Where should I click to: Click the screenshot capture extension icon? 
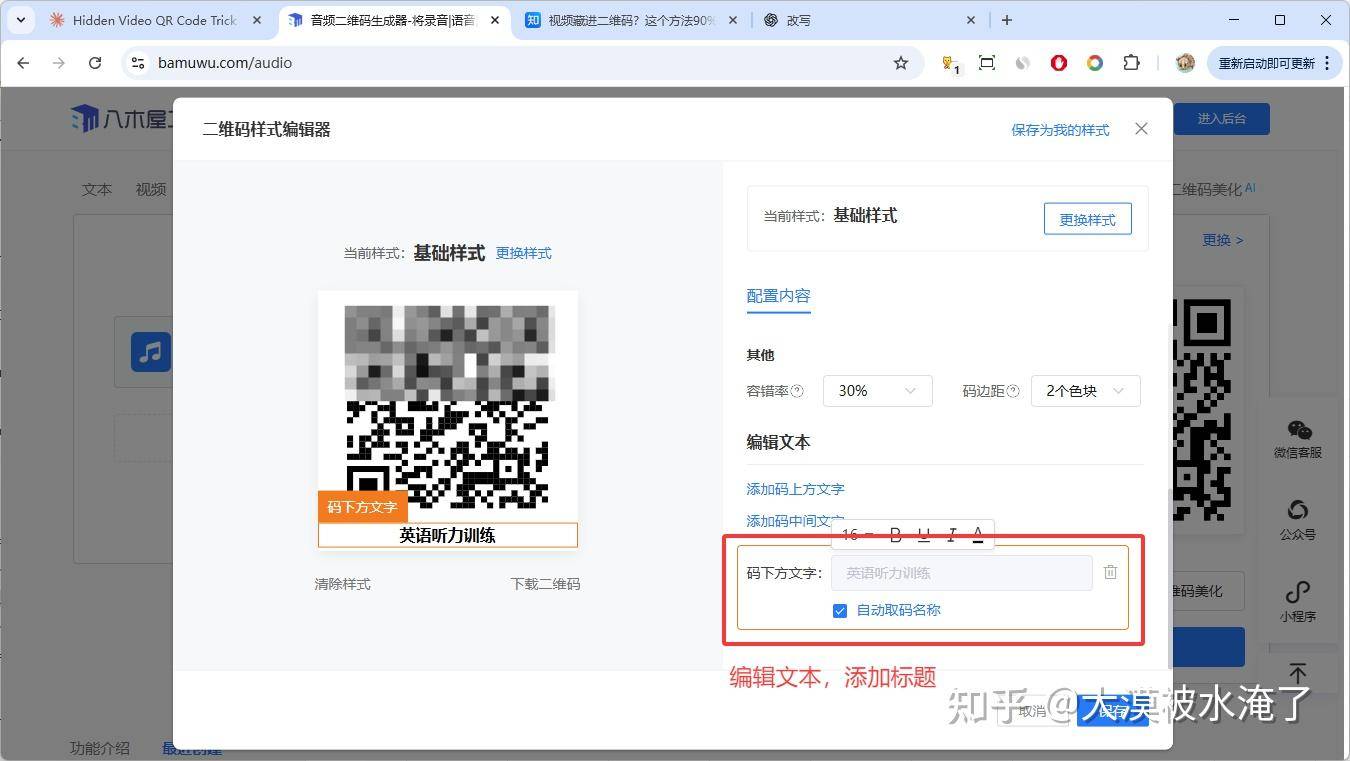[x=987, y=63]
